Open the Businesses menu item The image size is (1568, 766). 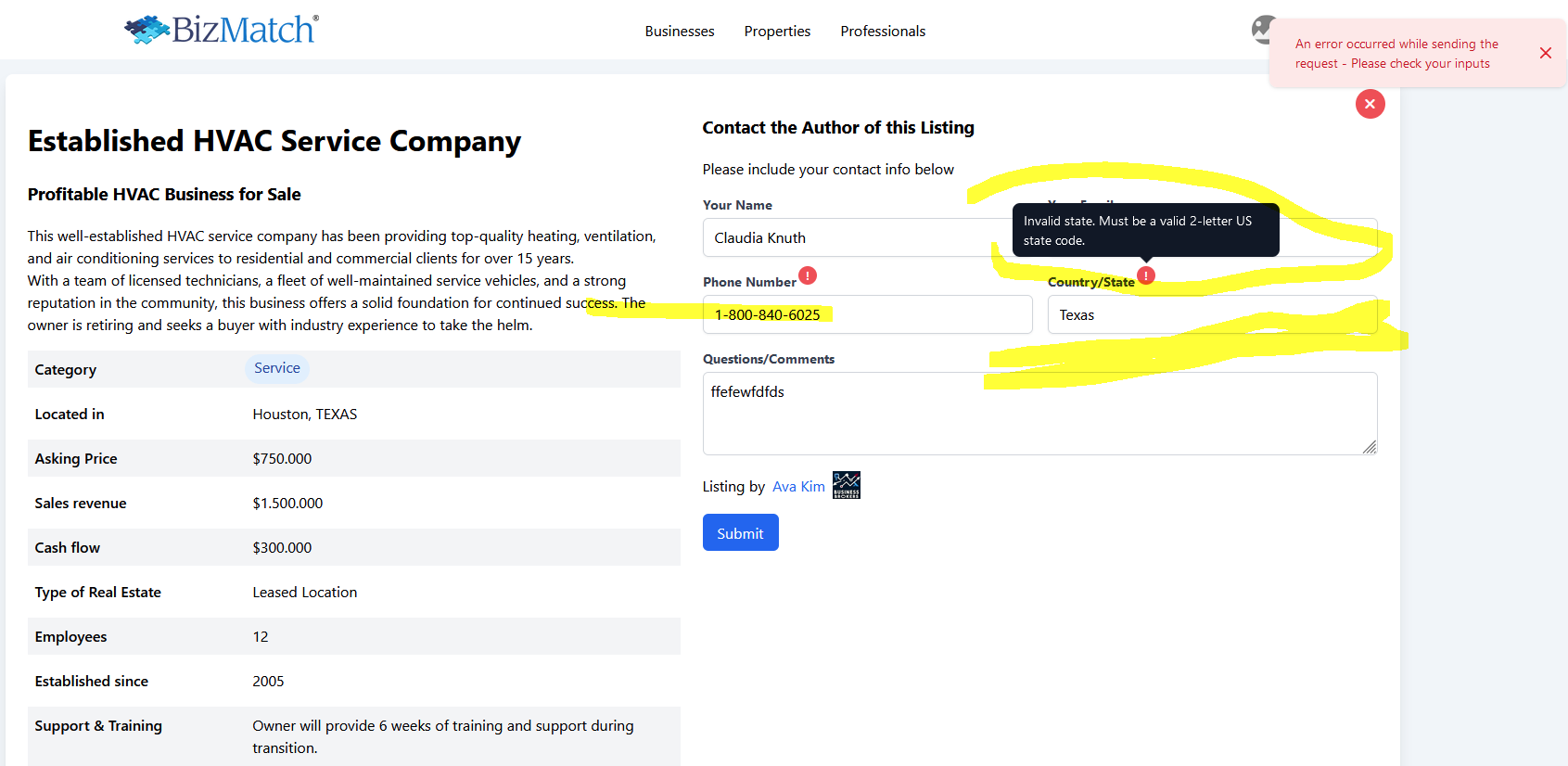(679, 32)
